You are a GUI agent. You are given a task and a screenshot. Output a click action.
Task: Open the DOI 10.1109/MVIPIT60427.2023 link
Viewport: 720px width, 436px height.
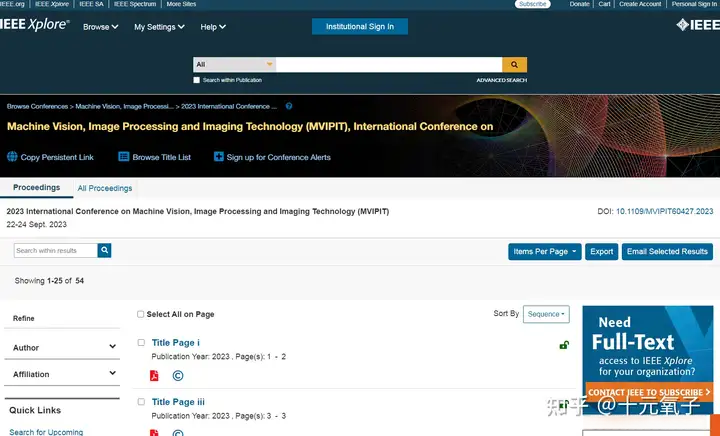664,212
